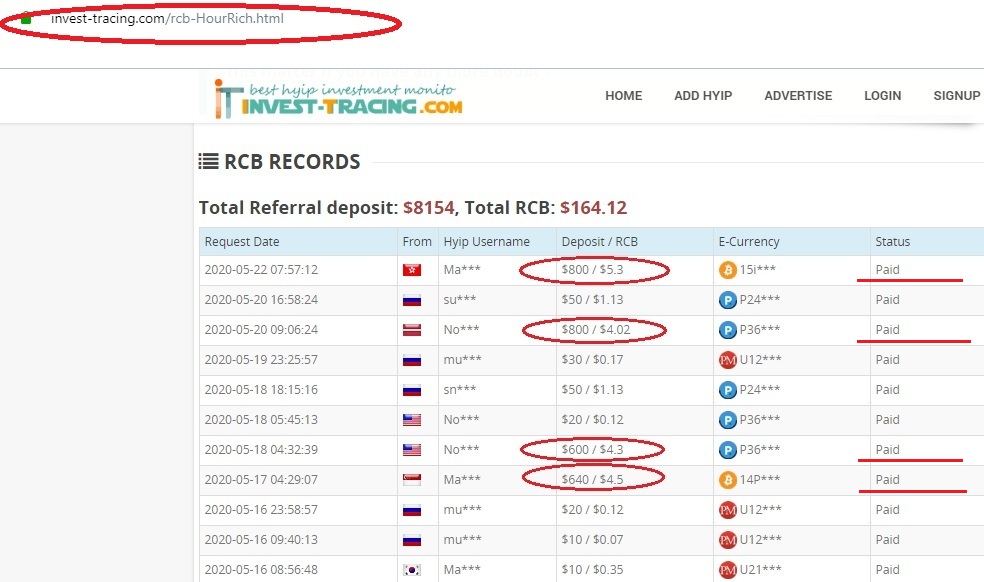Click the South Korean flag in the 2020-05-16 08:56:48 row
Screen dimensions: 984x582
[x=412, y=570]
